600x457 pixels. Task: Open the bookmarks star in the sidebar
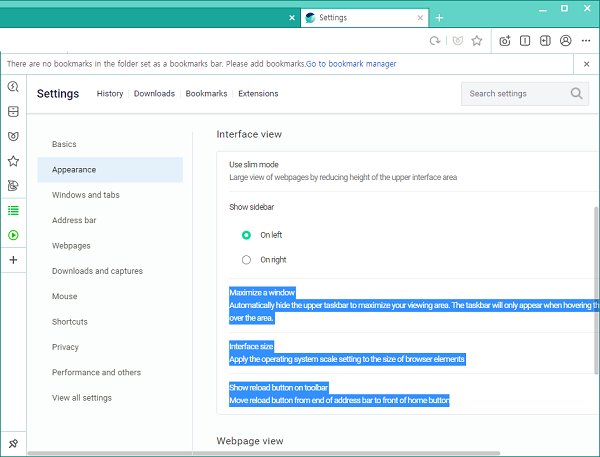pyautogui.click(x=13, y=160)
